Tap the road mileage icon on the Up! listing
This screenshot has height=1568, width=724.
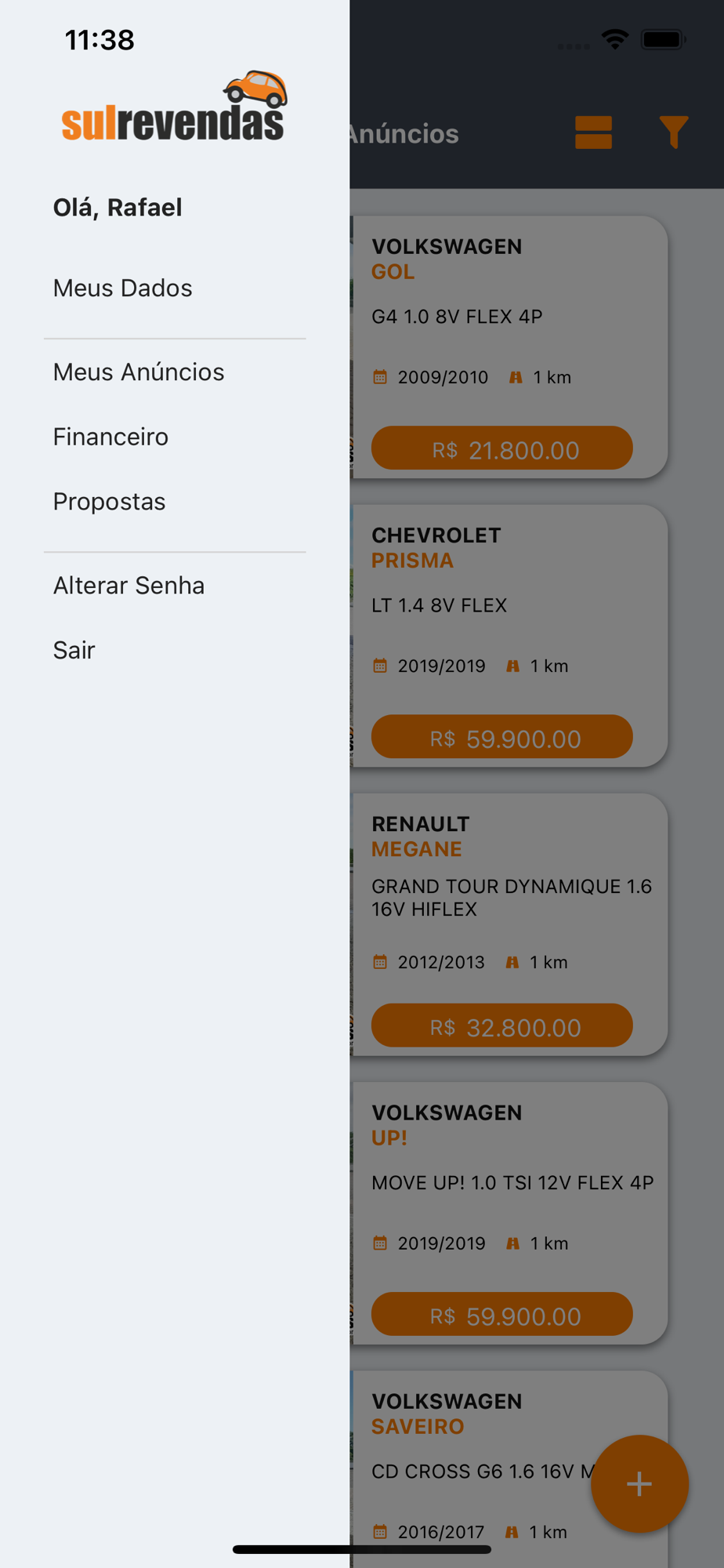click(513, 1243)
